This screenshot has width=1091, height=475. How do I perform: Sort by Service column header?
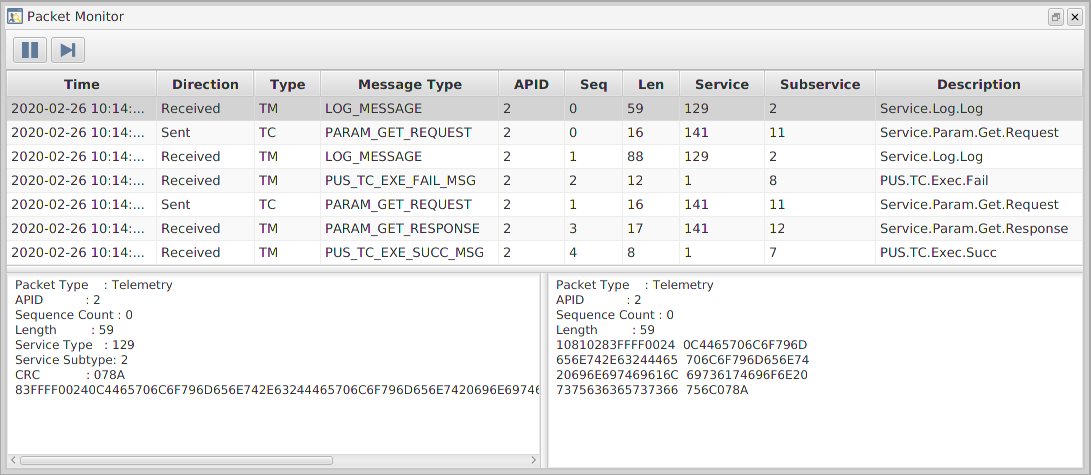click(x=722, y=84)
